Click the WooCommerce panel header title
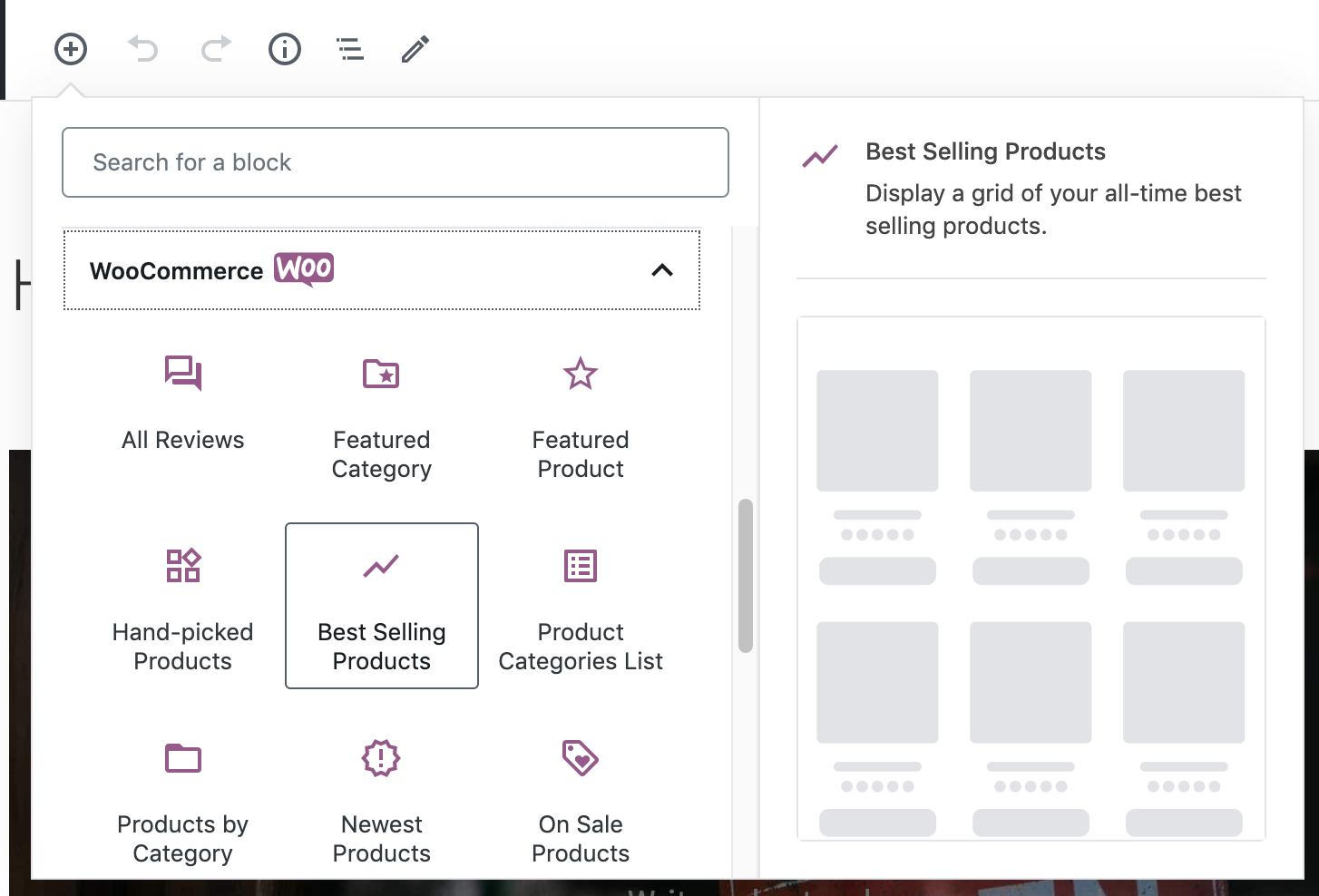The width and height of the screenshot is (1319, 896). [x=177, y=271]
